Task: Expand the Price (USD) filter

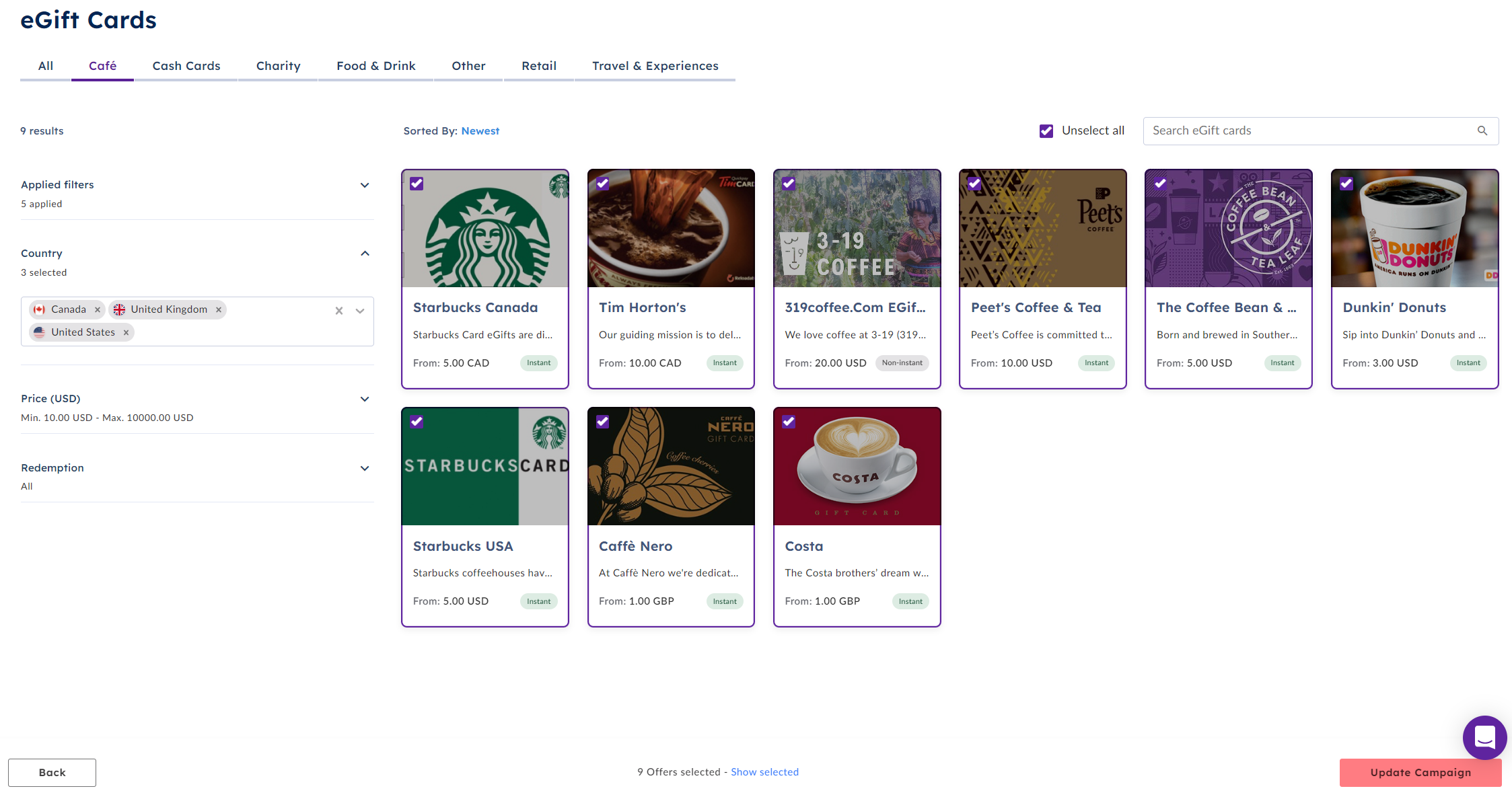Action: tap(365, 399)
